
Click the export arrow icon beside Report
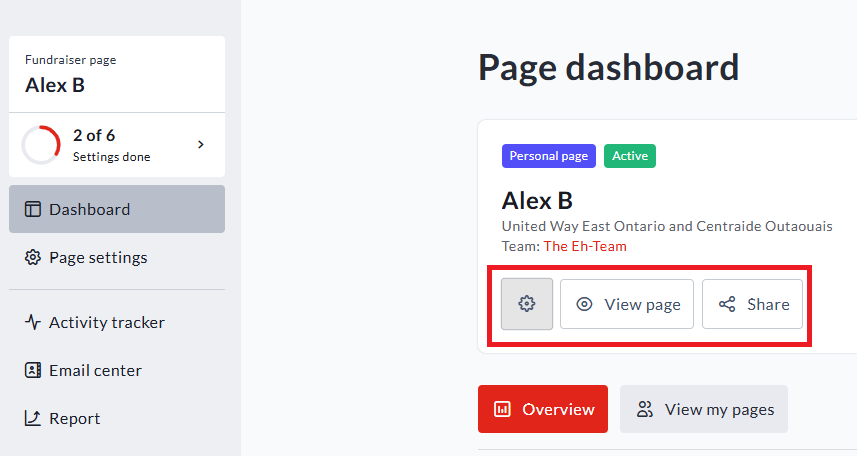coord(33,418)
